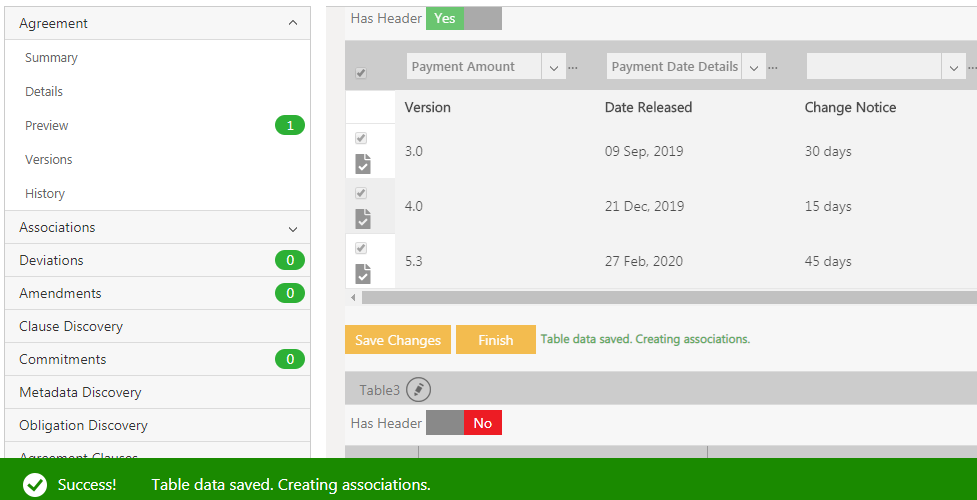This screenshot has height=500, width=977.
Task: Open the Payment Date Details dropdown
Action: pyautogui.click(x=754, y=67)
